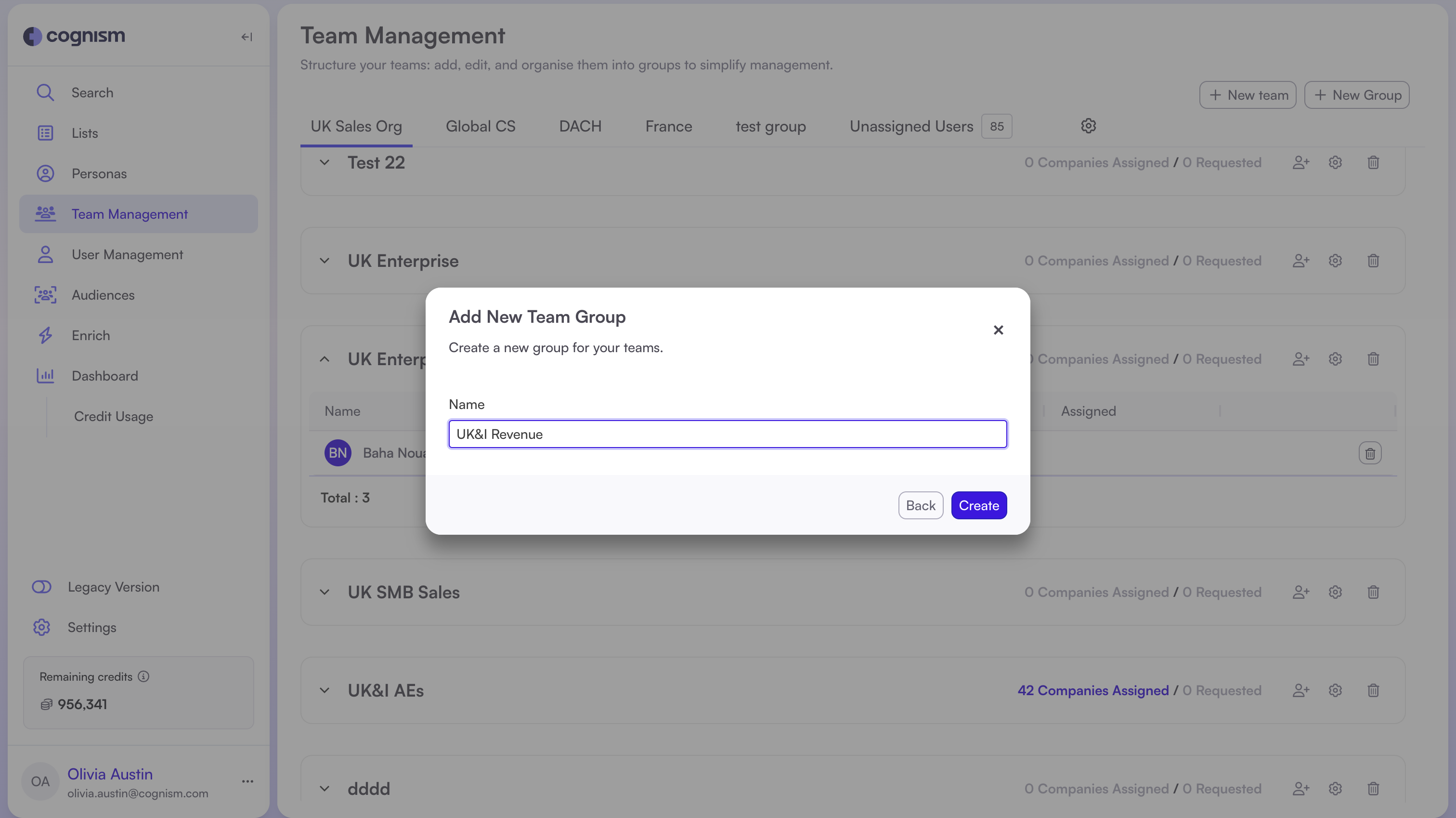Screen dimensions: 1456x818
Task: Select the Enrich lightning icon
Action: [45, 335]
